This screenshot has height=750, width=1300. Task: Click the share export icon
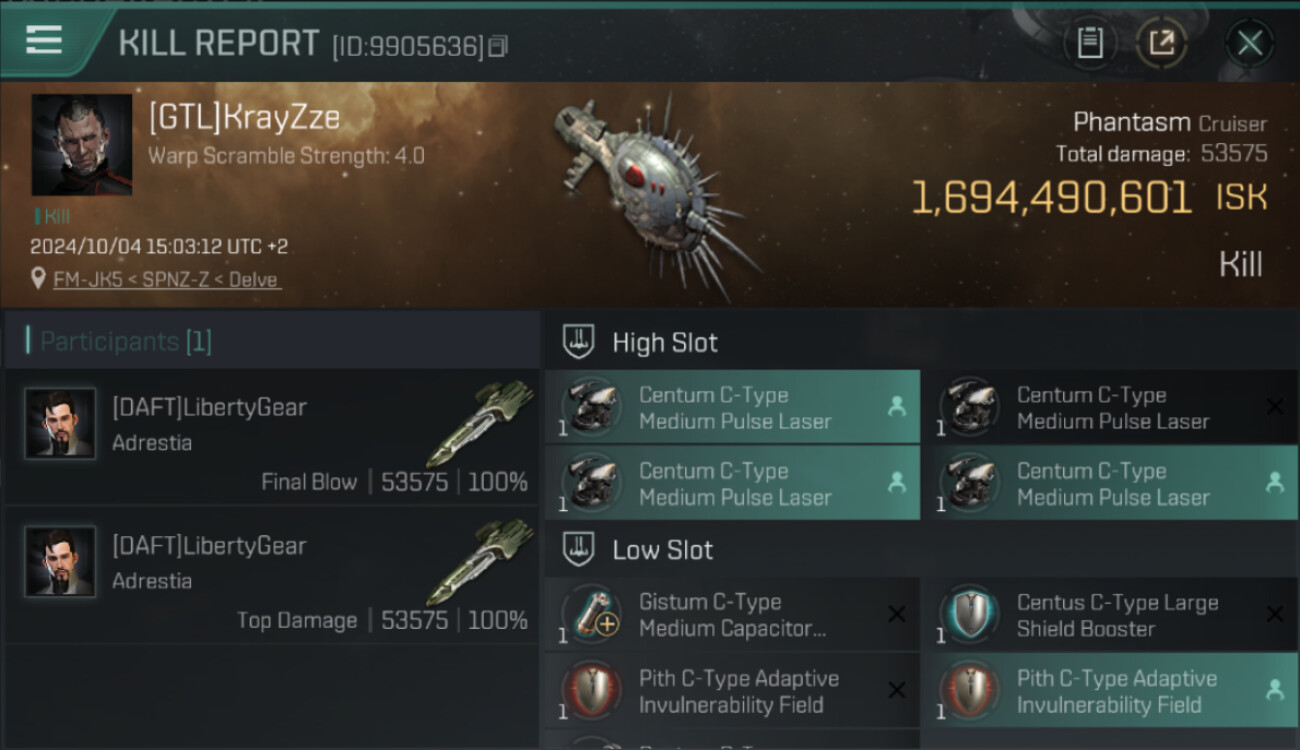(x=1161, y=43)
